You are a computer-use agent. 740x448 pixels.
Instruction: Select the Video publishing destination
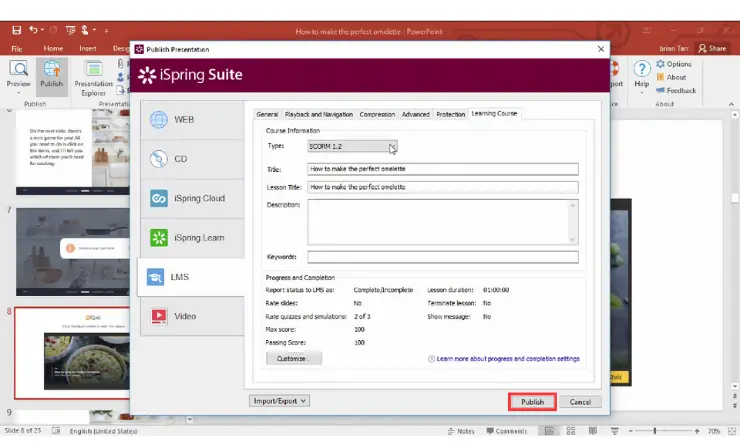click(x=193, y=316)
